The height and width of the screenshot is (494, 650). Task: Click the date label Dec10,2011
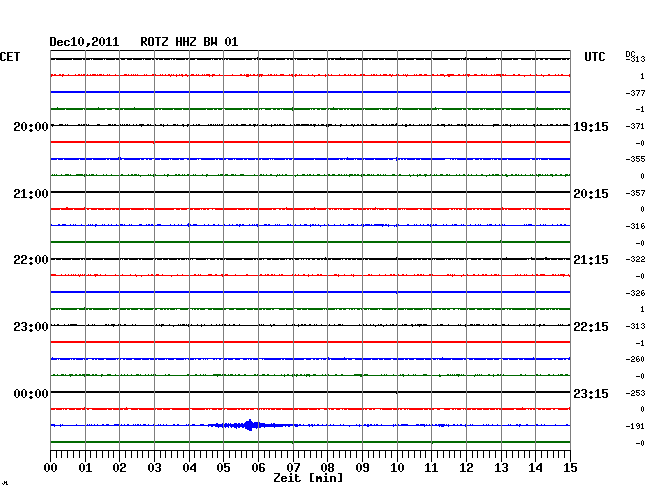(84, 42)
